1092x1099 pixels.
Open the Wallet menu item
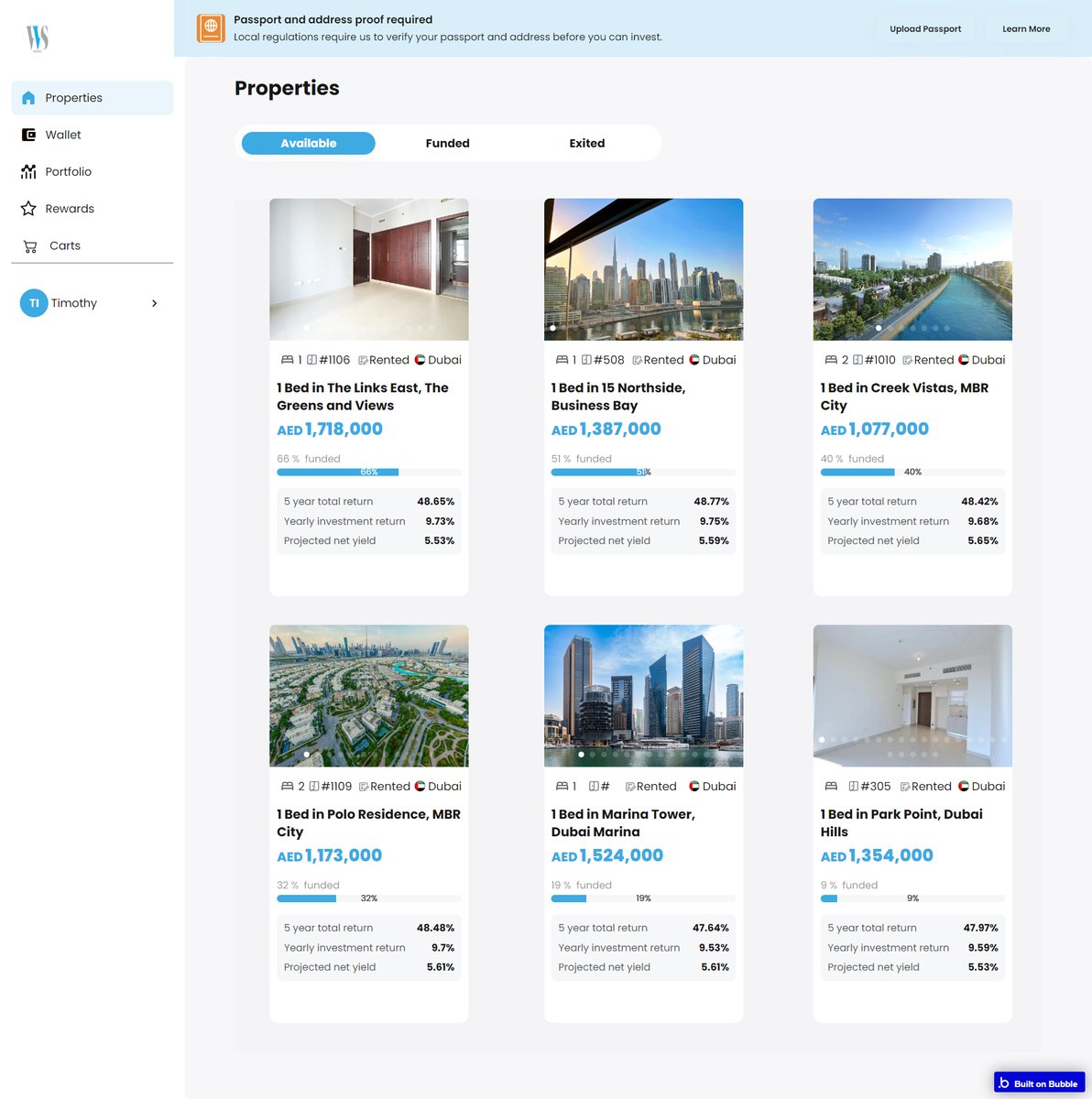pyautogui.click(x=92, y=135)
